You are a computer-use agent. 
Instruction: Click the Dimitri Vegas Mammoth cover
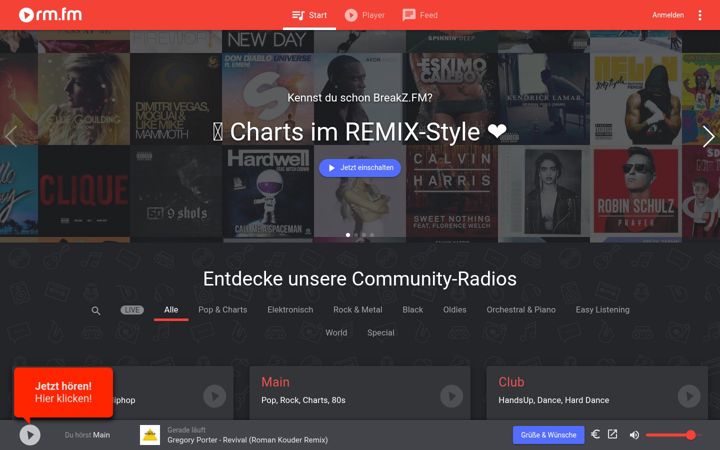[x=176, y=99]
